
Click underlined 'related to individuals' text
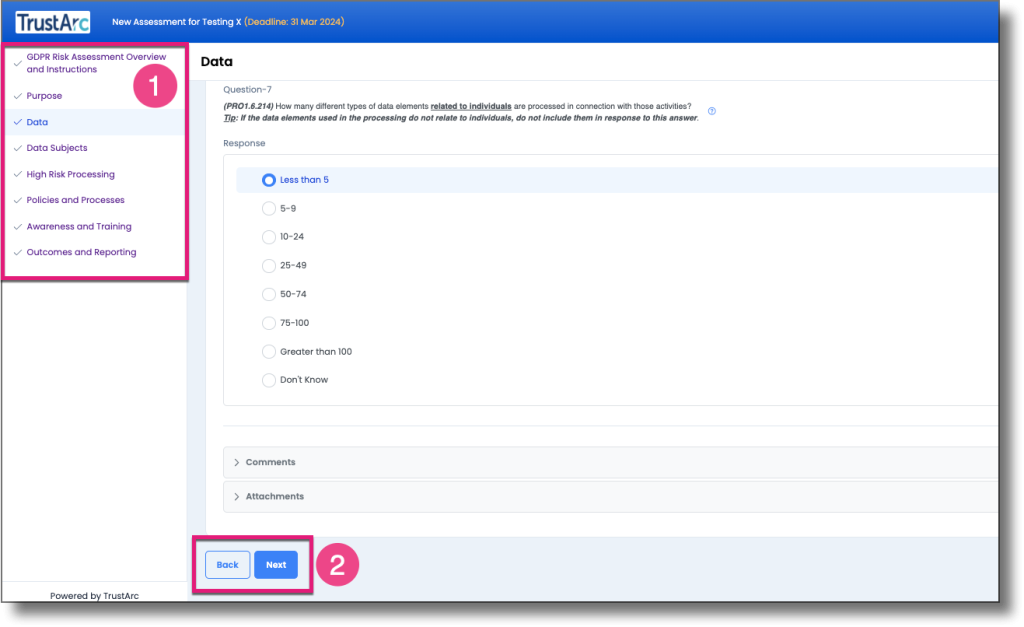pyautogui.click(x=471, y=106)
